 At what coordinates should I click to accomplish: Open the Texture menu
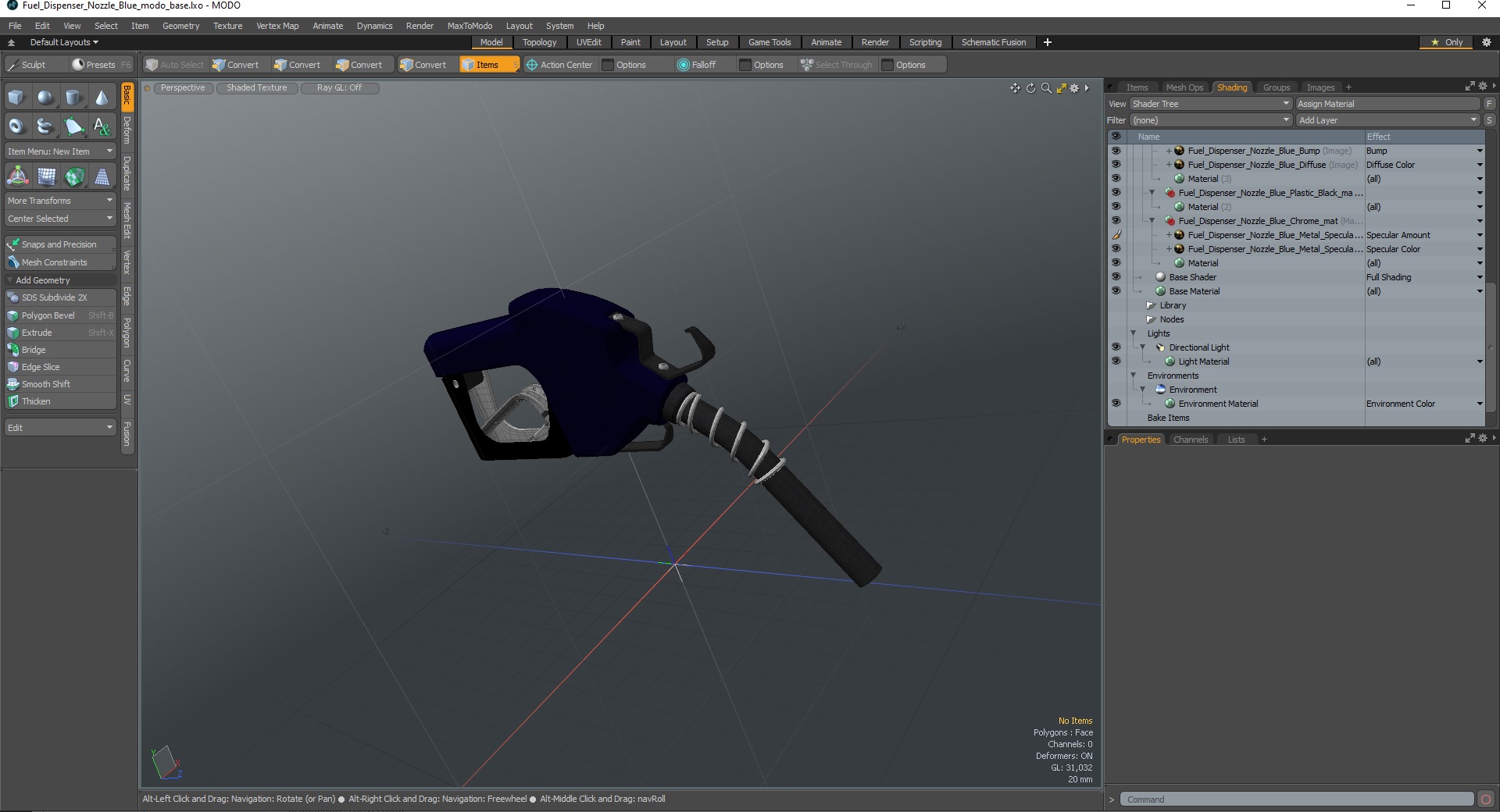tap(227, 26)
